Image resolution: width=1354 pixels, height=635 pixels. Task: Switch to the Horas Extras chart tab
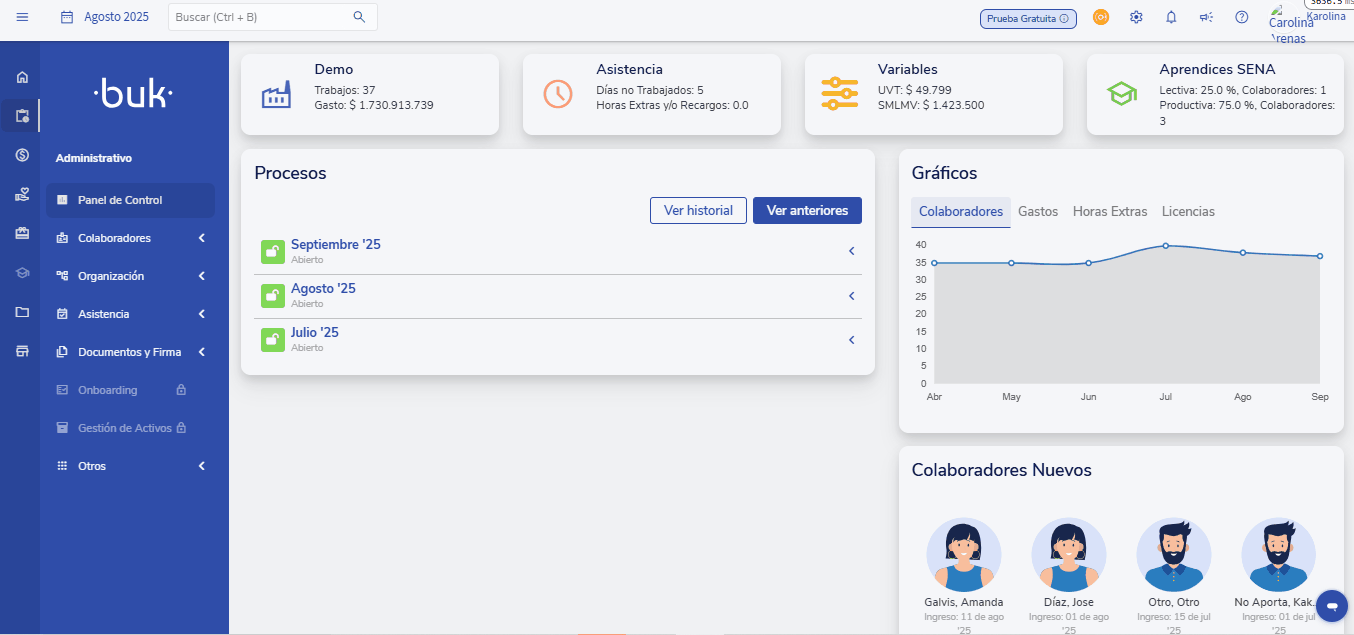[x=1109, y=212]
